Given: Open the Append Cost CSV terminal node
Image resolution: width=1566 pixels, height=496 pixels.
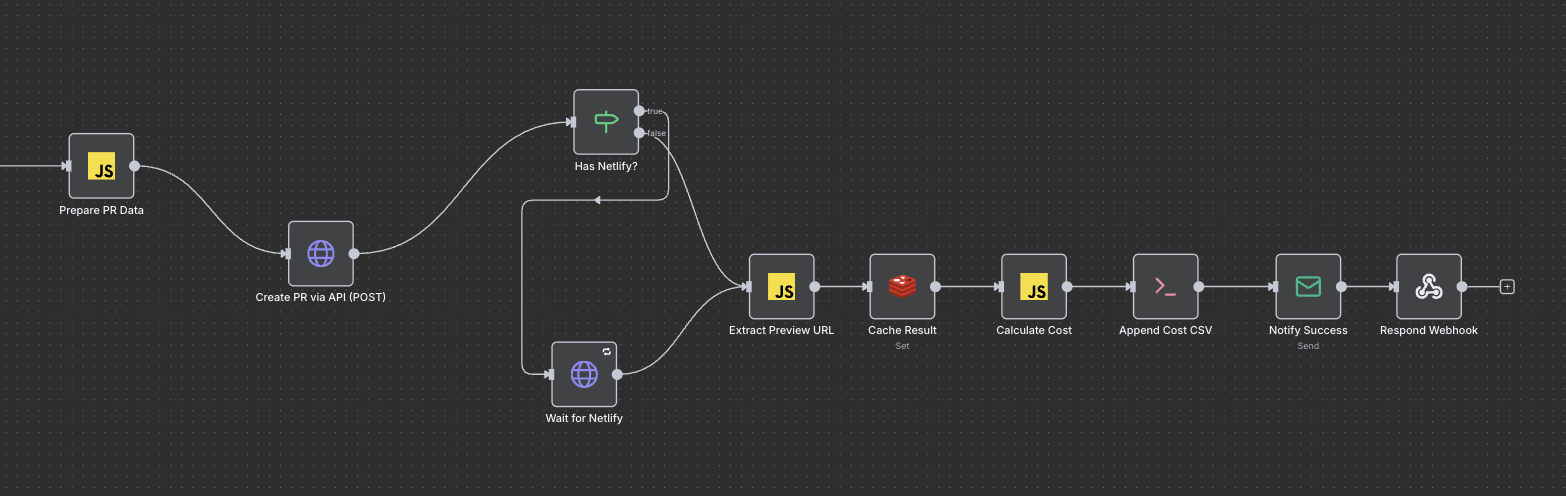Looking at the screenshot, I should 1165,286.
